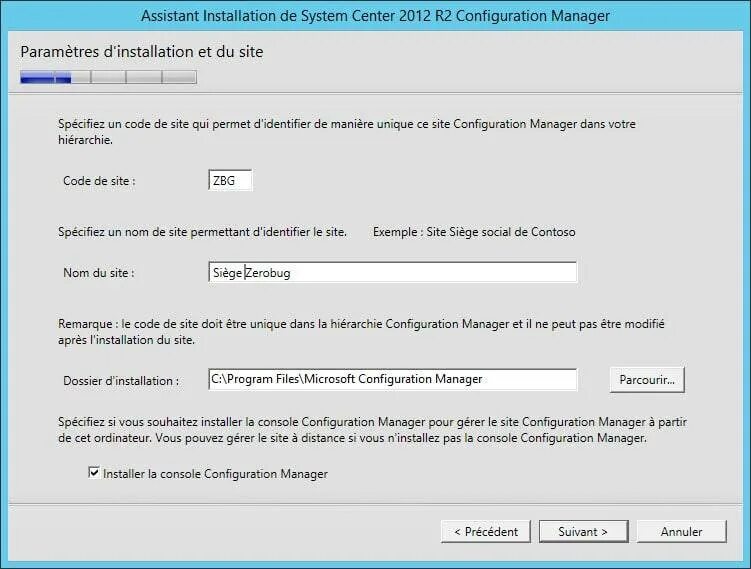751x569 pixels.
Task: Proceed with the Suivant button
Action: (x=583, y=532)
